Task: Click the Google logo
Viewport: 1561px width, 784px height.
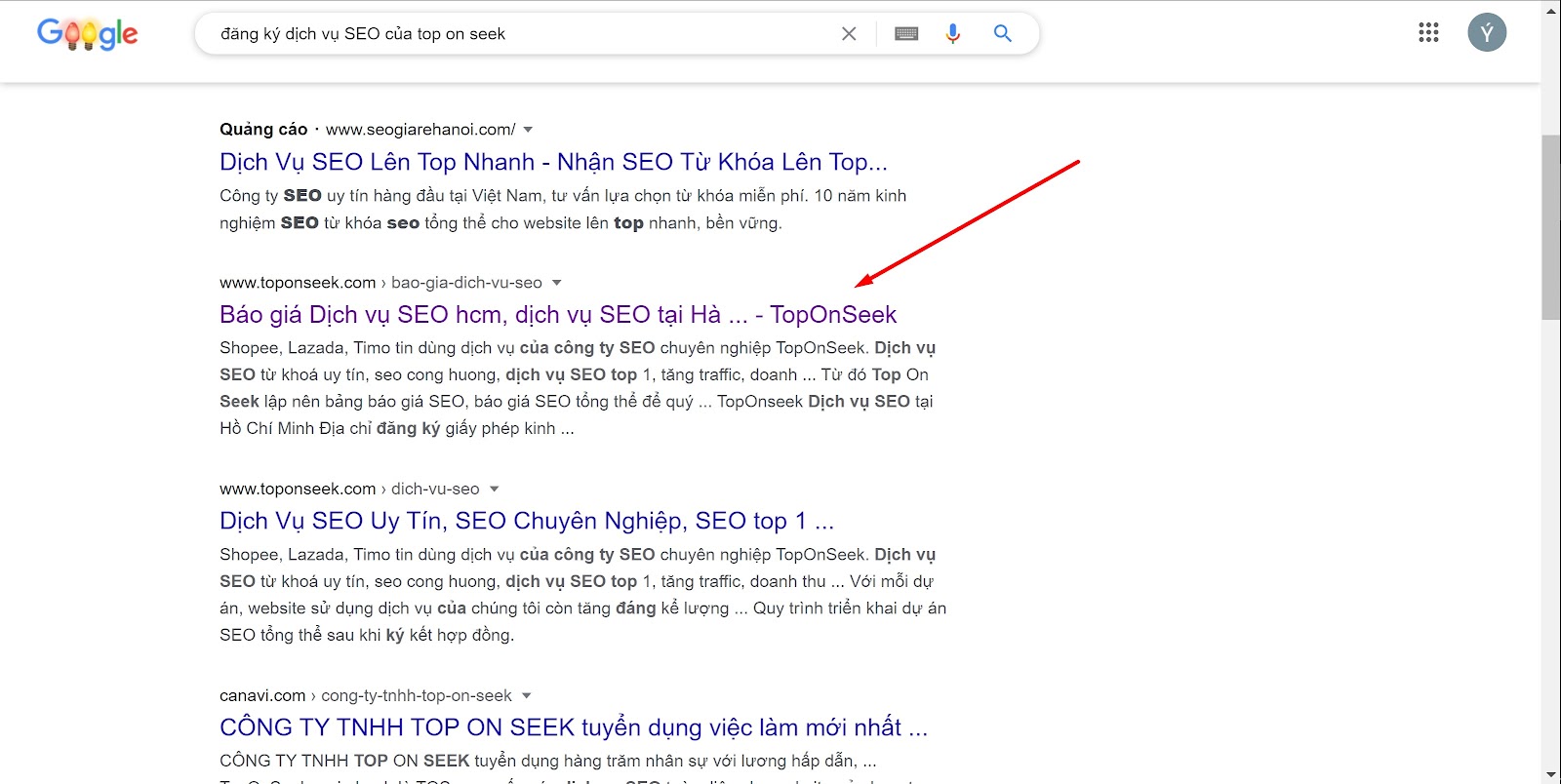Action: [x=87, y=34]
